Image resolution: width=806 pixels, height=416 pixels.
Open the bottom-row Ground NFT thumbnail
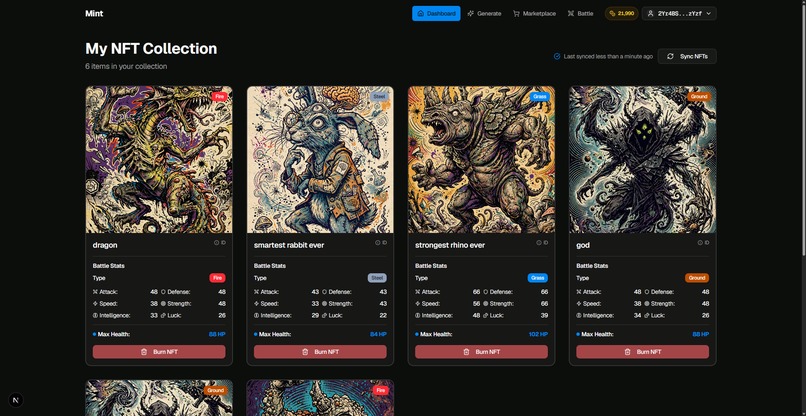[x=159, y=398]
